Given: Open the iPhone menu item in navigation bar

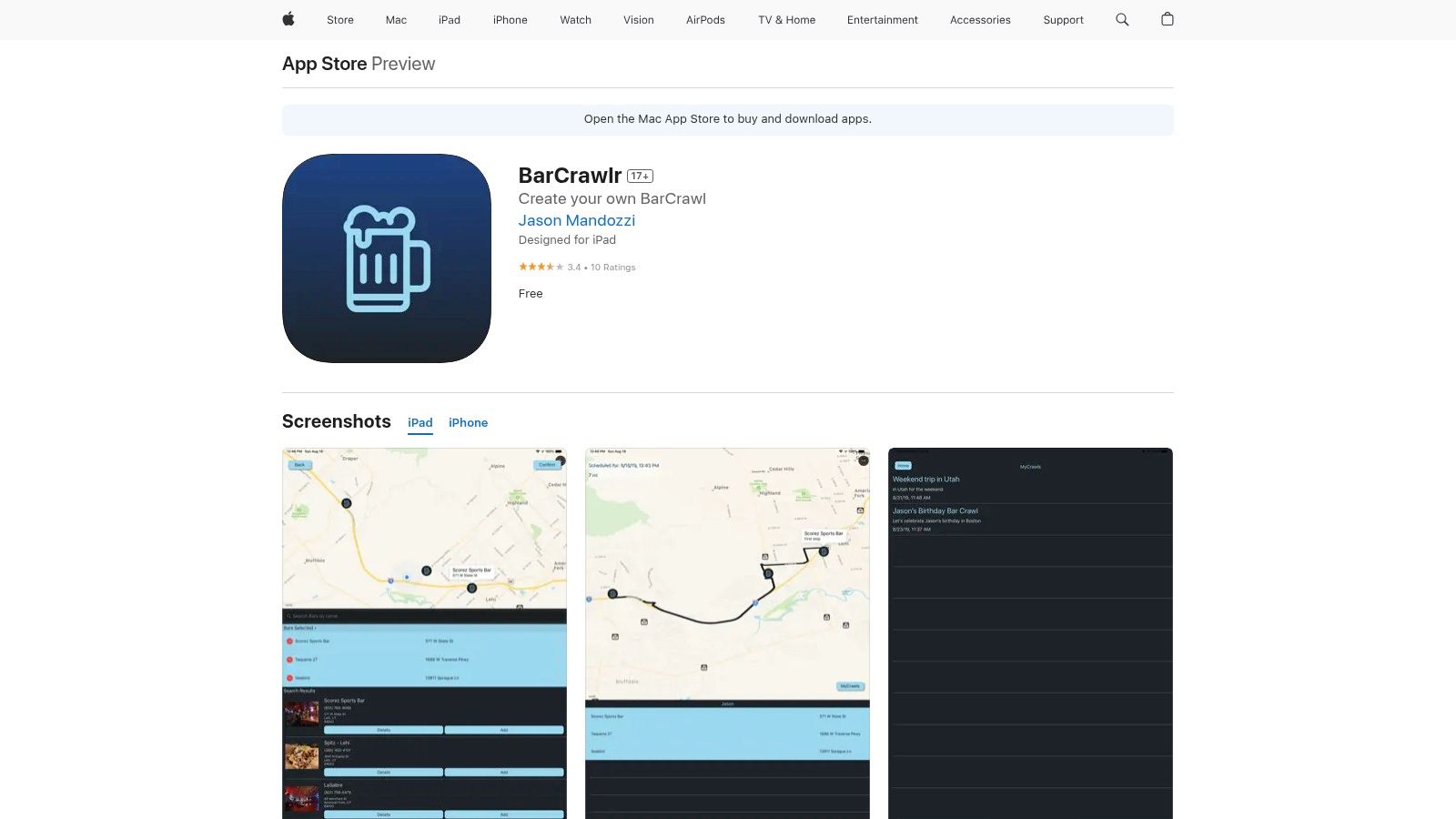Looking at the screenshot, I should 511,20.
